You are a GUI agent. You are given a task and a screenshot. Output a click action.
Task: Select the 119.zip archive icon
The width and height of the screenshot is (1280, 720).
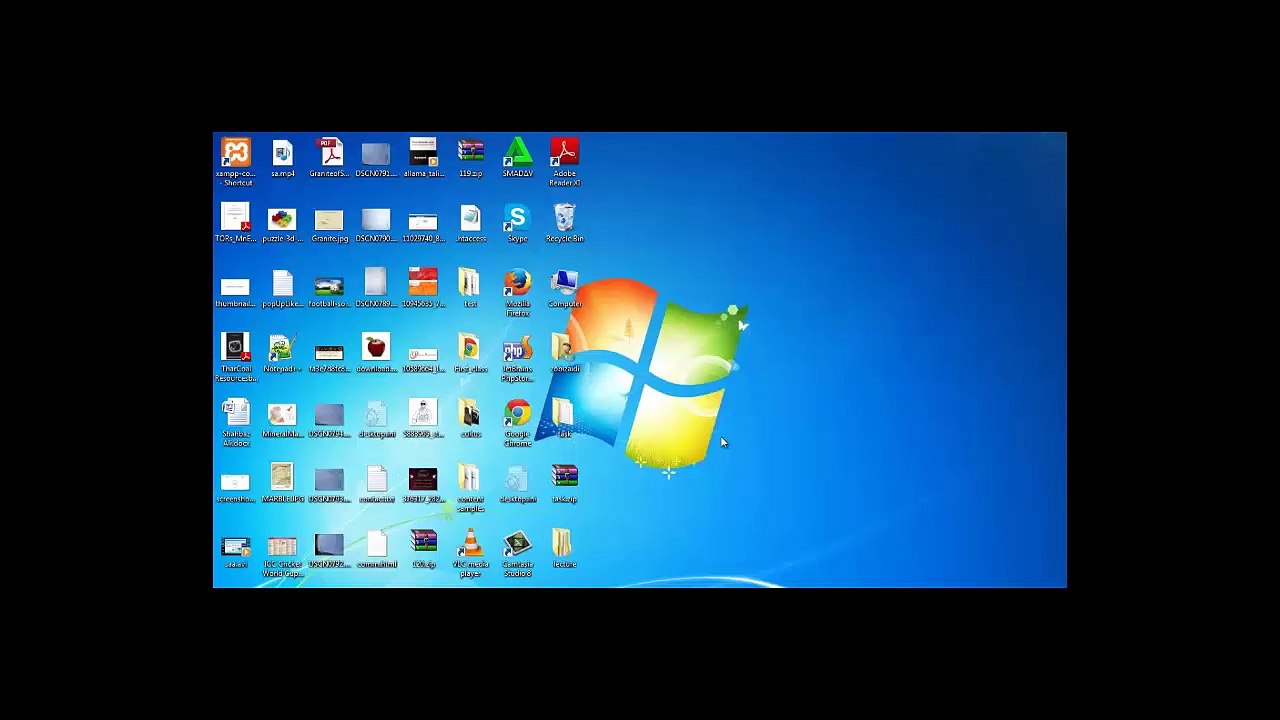click(x=470, y=152)
